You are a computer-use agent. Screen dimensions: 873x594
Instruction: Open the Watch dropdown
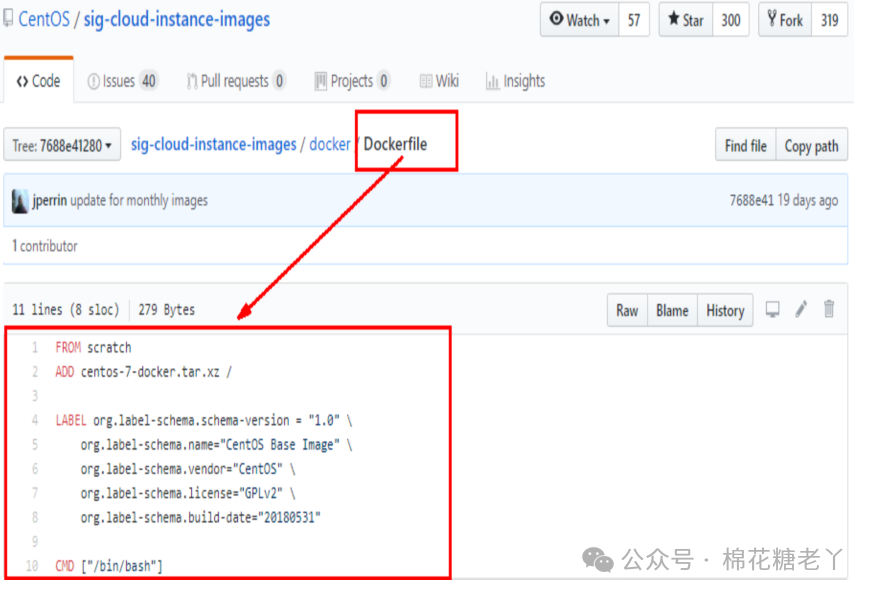pos(580,20)
